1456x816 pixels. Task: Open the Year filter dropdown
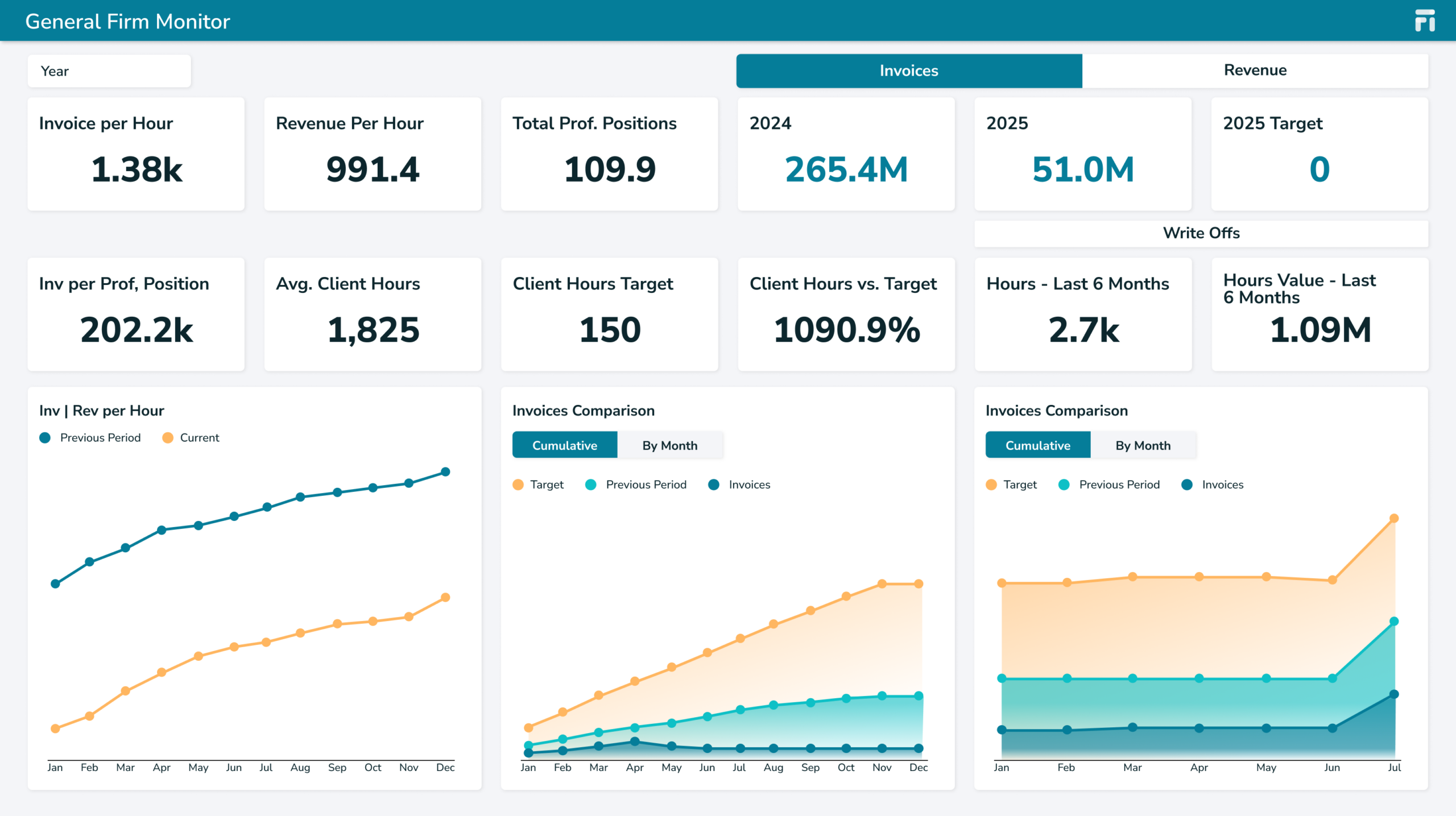coord(109,71)
